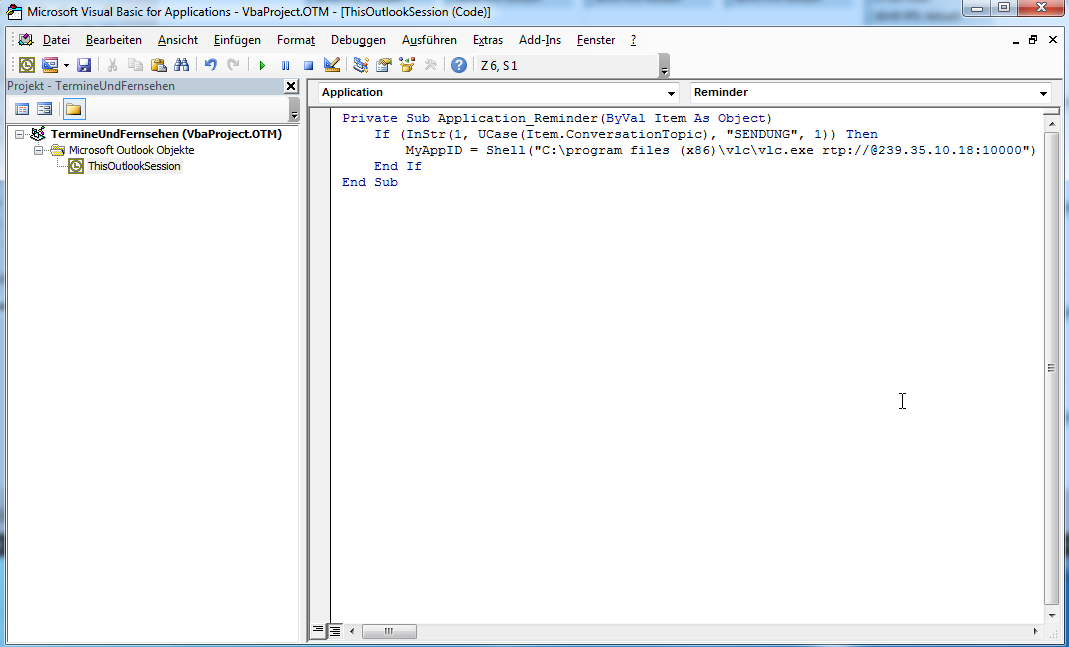
Task: Collapse TermineUndFernsehen project tree node
Action: [x=19, y=134]
